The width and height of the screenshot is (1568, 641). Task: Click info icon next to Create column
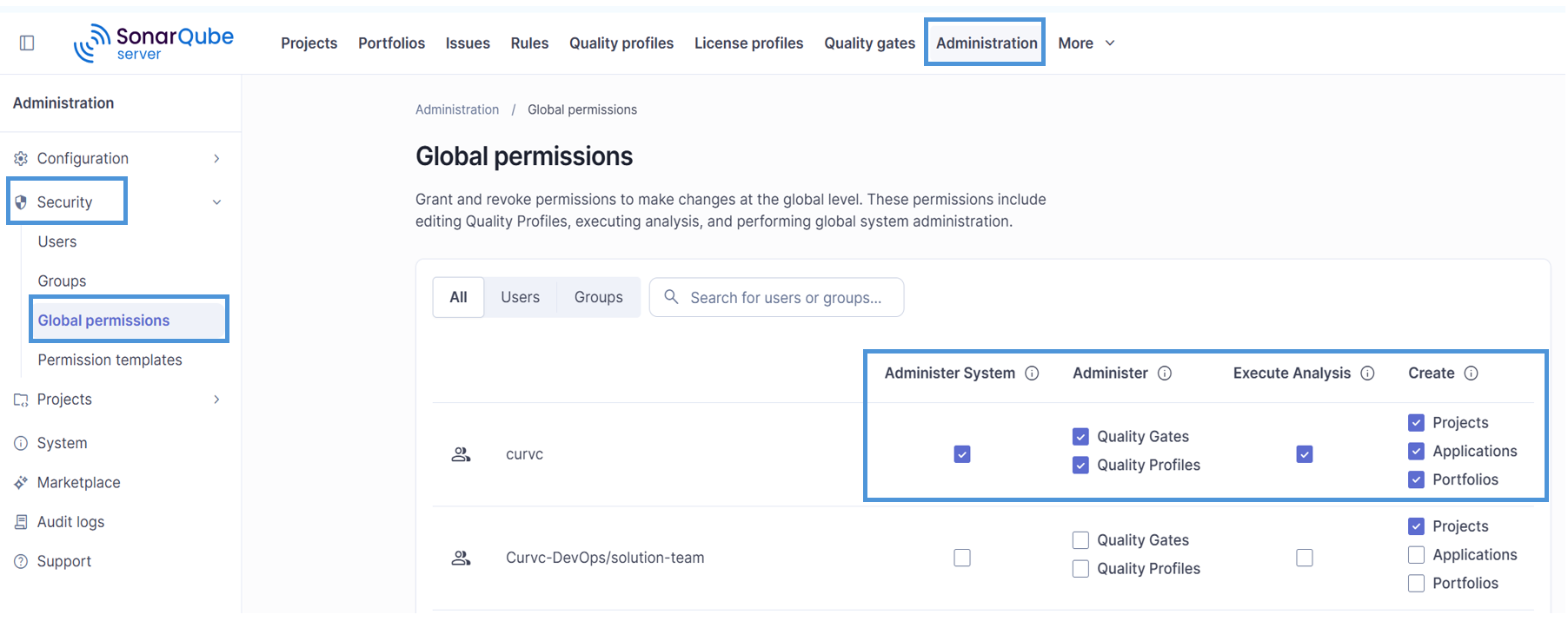pos(1471,373)
